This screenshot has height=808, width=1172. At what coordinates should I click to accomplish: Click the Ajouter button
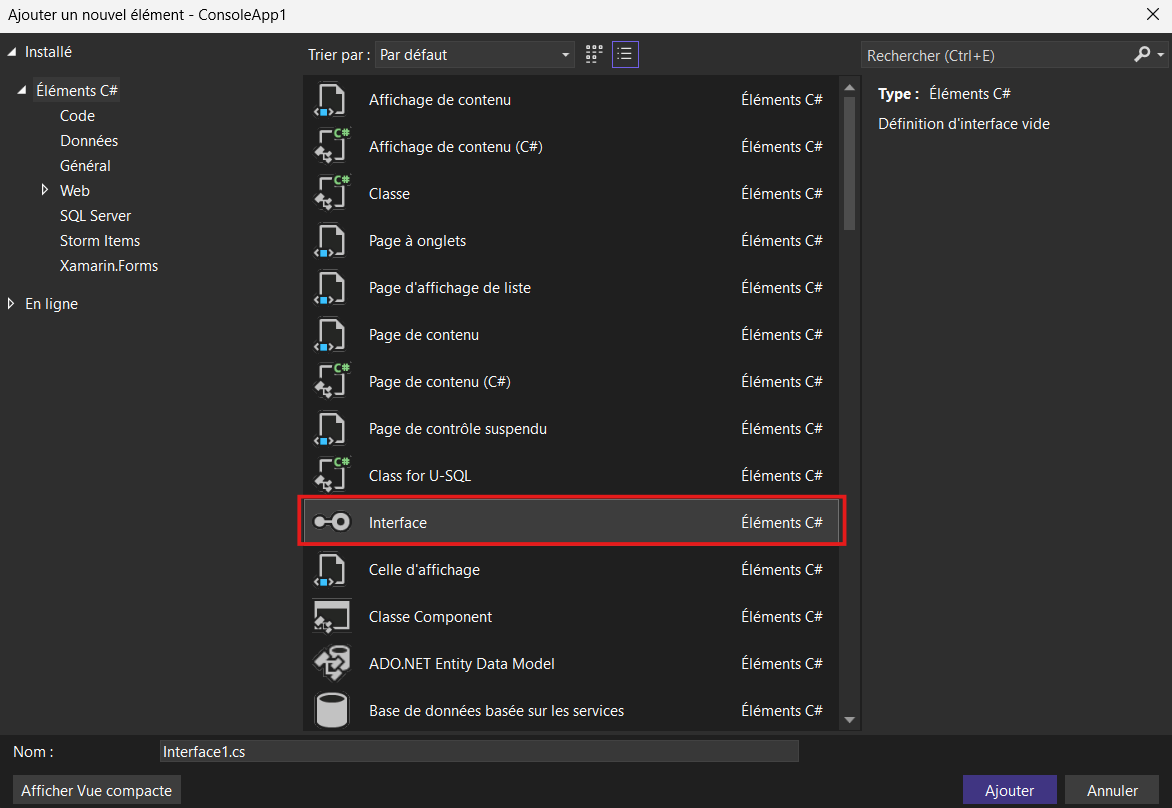coord(1009,790)
